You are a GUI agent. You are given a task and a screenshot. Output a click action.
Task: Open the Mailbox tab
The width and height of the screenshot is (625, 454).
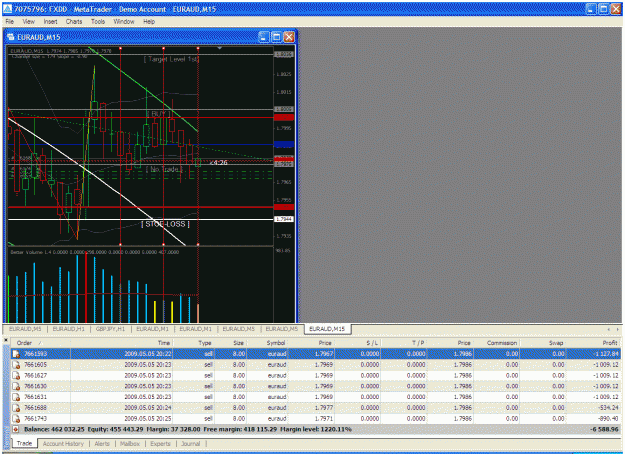[x=130, y=444]
